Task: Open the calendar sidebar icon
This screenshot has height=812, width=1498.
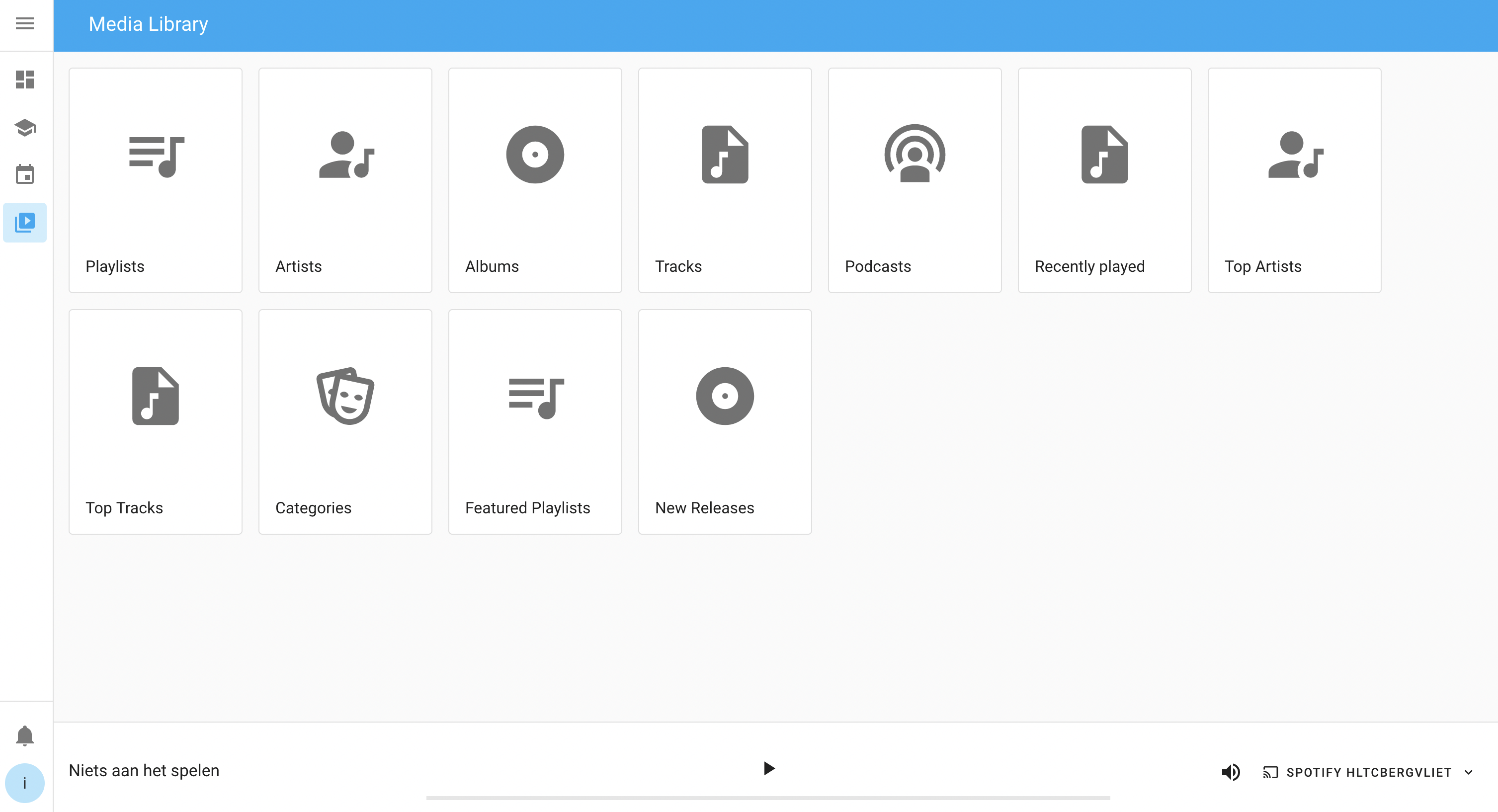Action: [24, 174]
